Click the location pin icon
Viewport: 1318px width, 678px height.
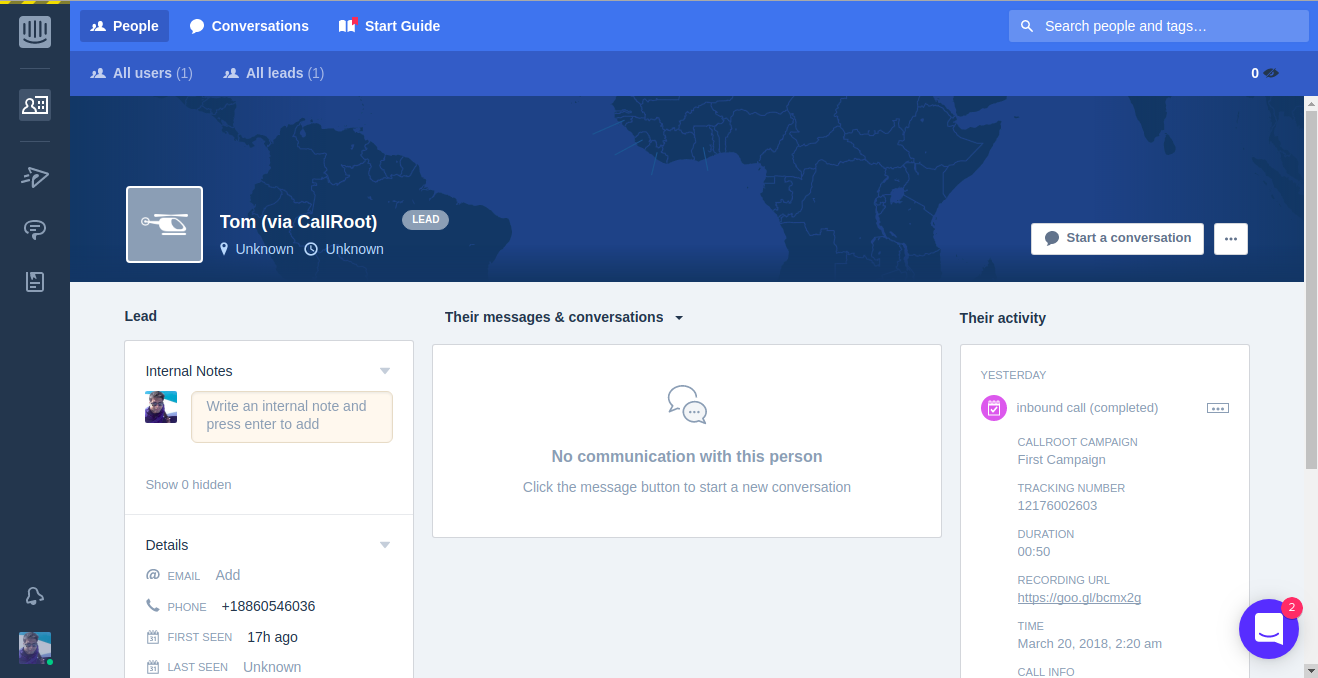click(224, 249)
